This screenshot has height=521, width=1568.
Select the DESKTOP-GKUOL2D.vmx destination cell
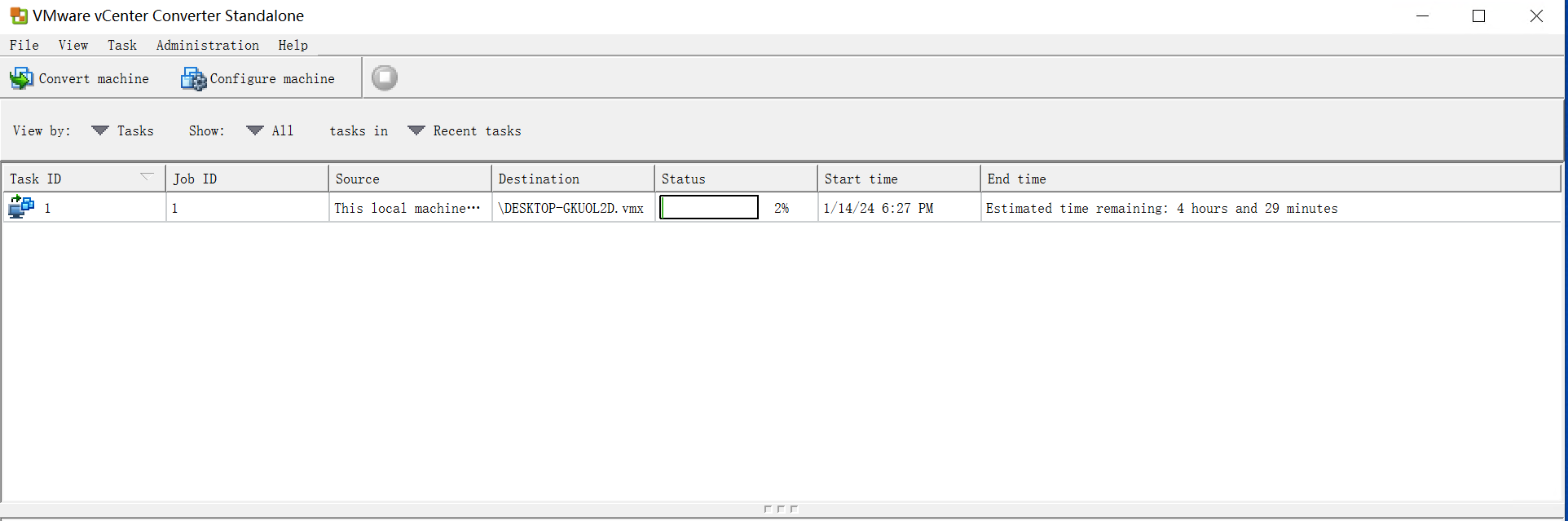[x=573, y=208]
